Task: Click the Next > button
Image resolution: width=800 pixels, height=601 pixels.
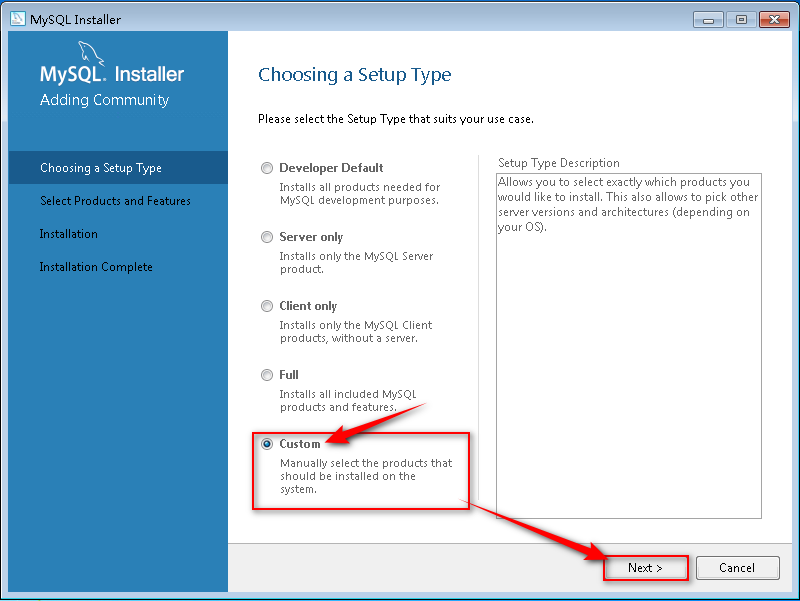Action: tap(645, 568)
